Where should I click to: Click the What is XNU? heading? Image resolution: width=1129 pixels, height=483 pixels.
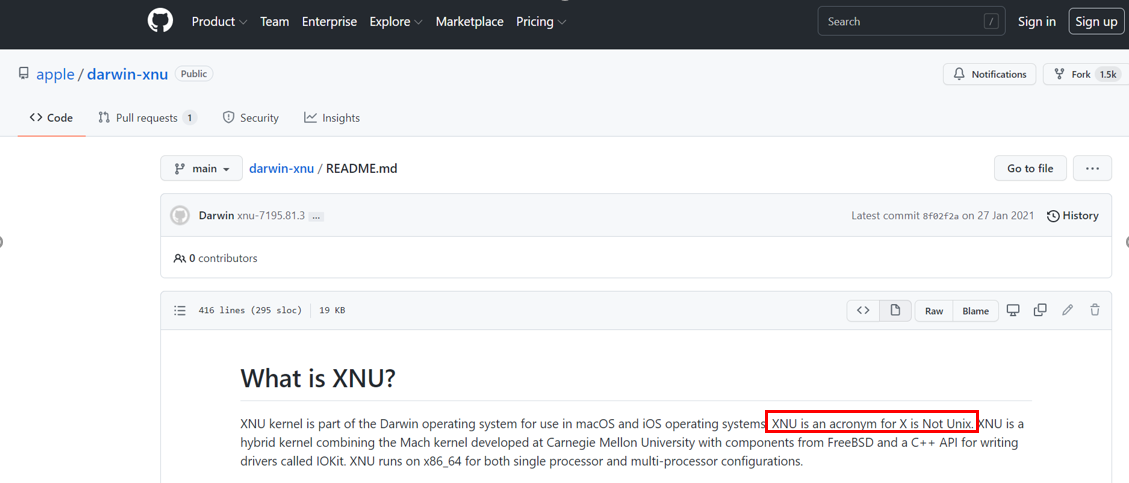318,378
